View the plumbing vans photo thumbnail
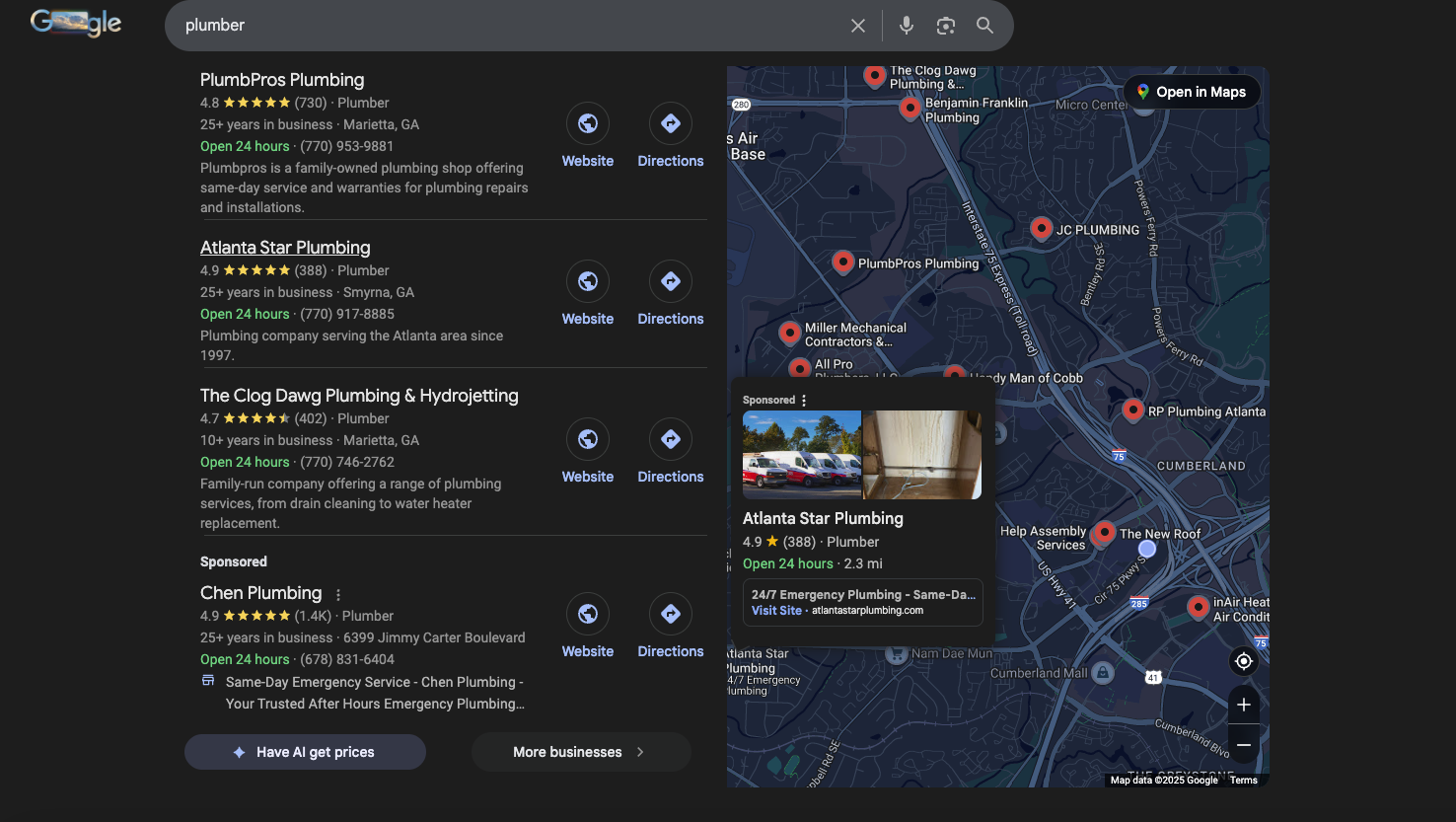The image size is (1456, 822). (x=801, y=455)
